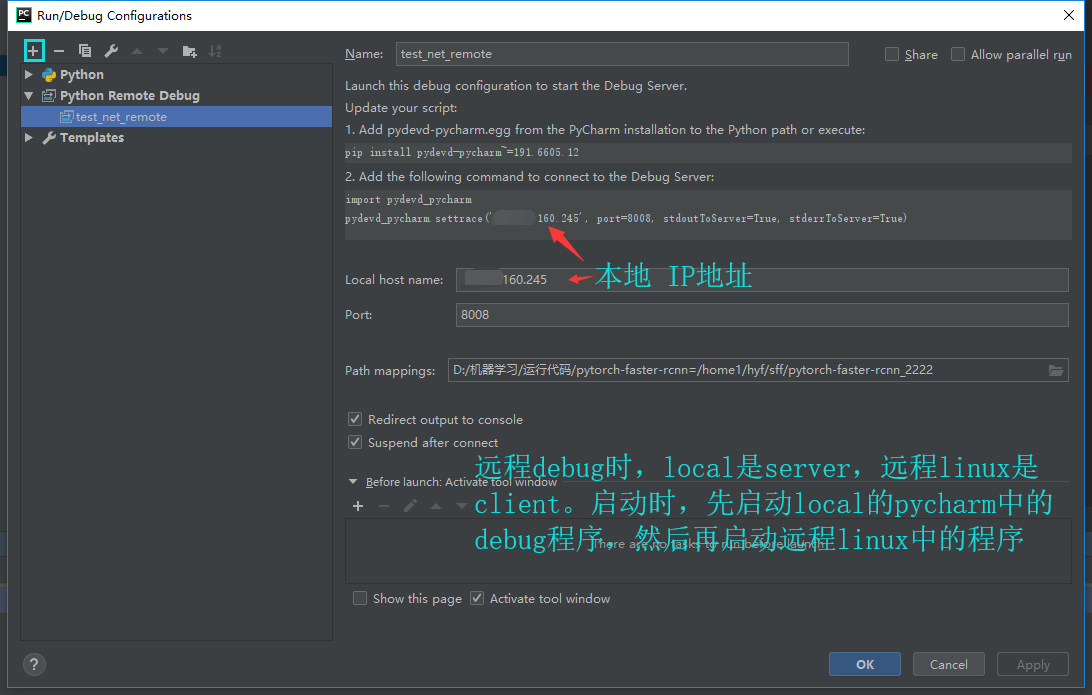The height and width of the screenshot is (695, 1092).
Task: Click the Apply button
Action: coord(1032,664)
